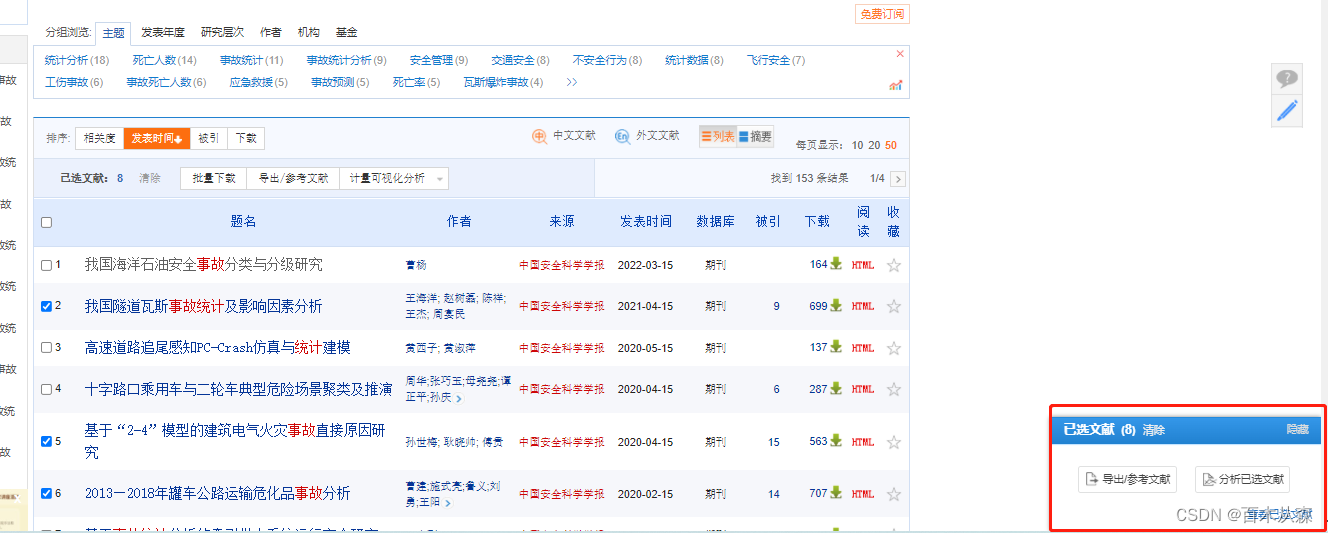Select the 机构 grouping tab
Image resolution: width=1328 pixels, height=533 pixels.
click(309, 33)
